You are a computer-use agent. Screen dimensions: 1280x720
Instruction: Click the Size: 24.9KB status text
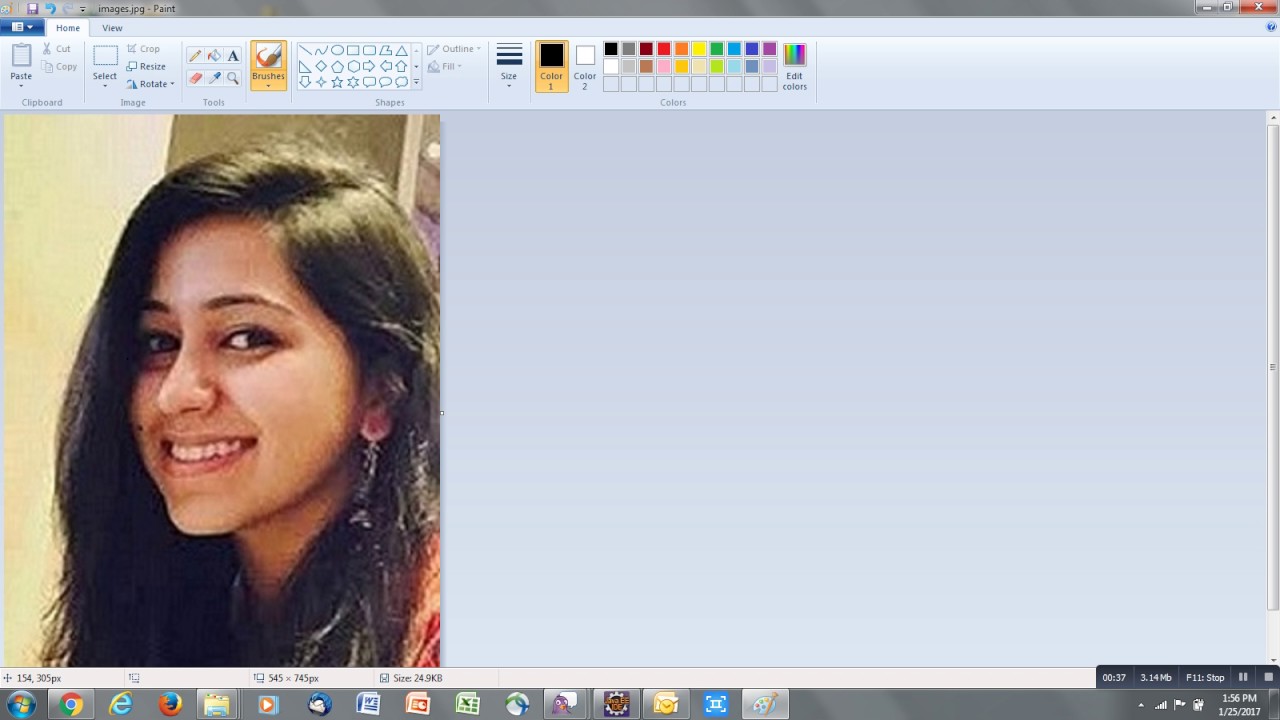click(417, 678)
